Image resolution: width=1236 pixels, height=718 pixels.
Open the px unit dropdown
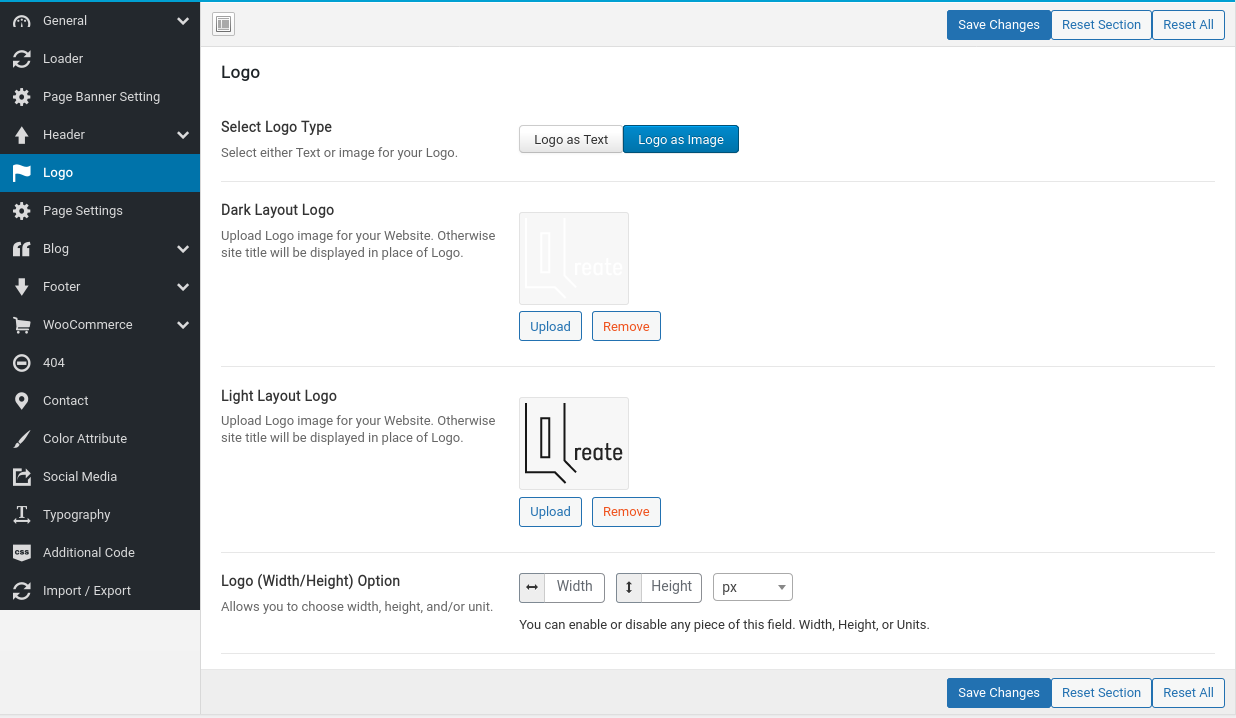(x=753, y=587)
